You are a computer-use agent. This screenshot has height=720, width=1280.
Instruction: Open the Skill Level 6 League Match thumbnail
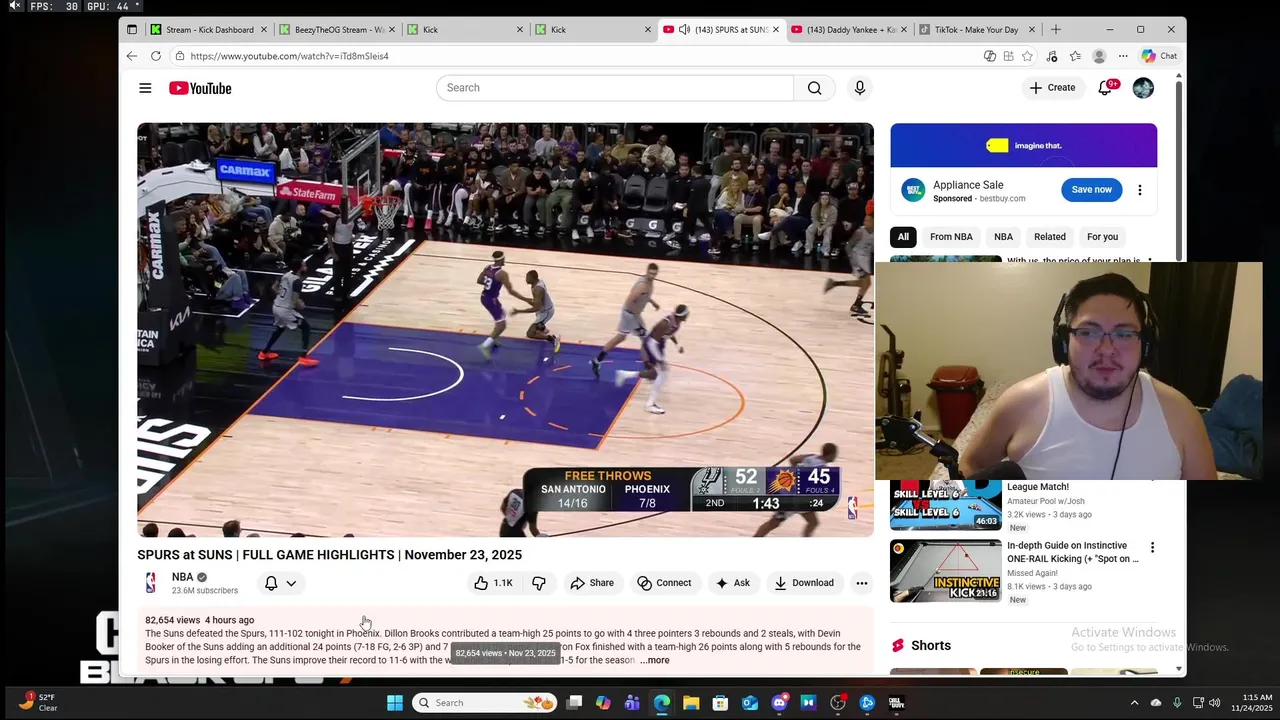pos(945,504)
